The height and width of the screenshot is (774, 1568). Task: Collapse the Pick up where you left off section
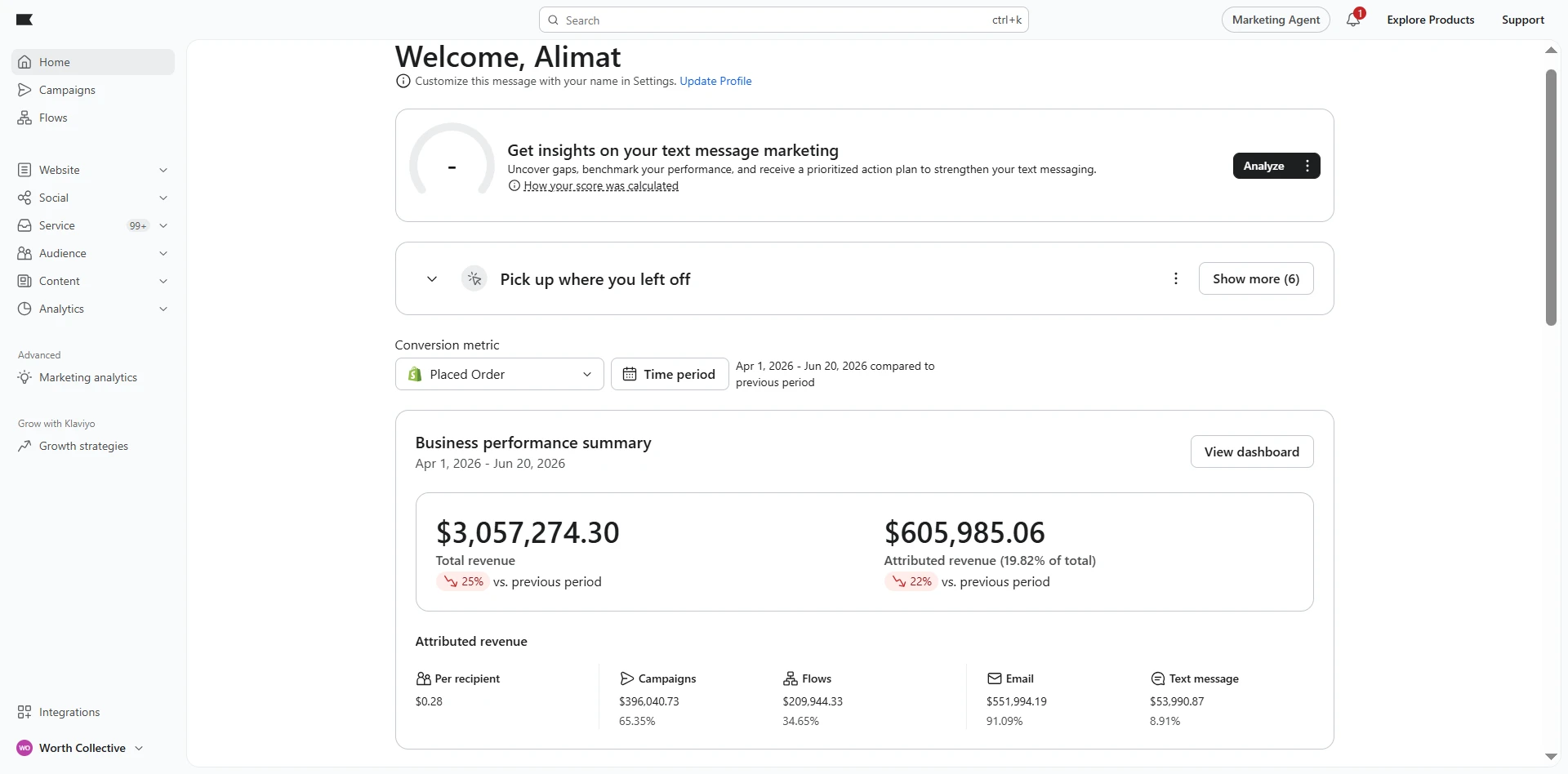click(x=432, y=279)
